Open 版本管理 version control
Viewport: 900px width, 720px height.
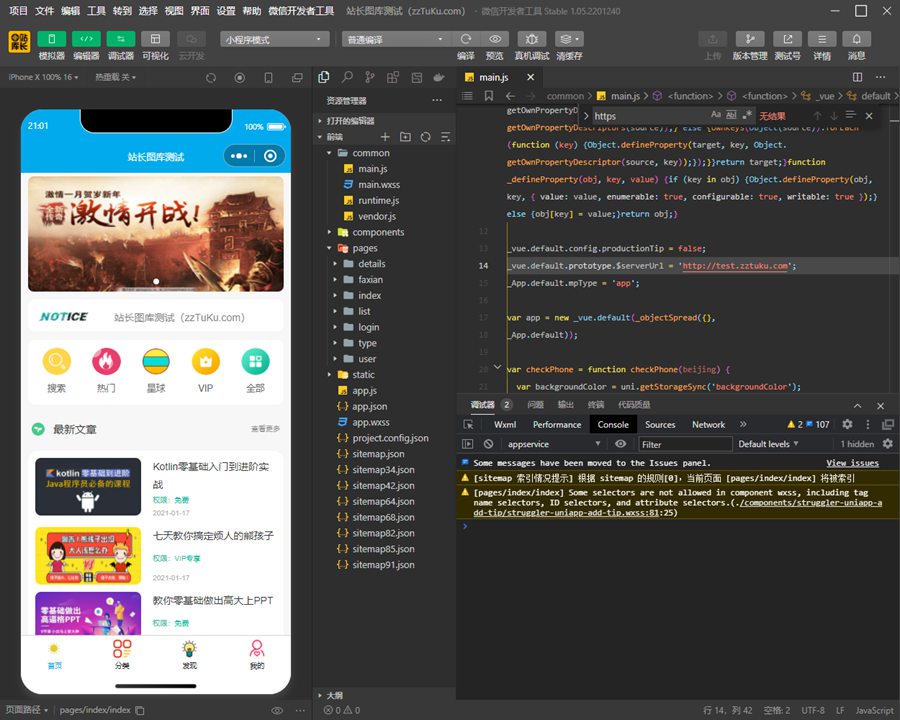(750, 39)
